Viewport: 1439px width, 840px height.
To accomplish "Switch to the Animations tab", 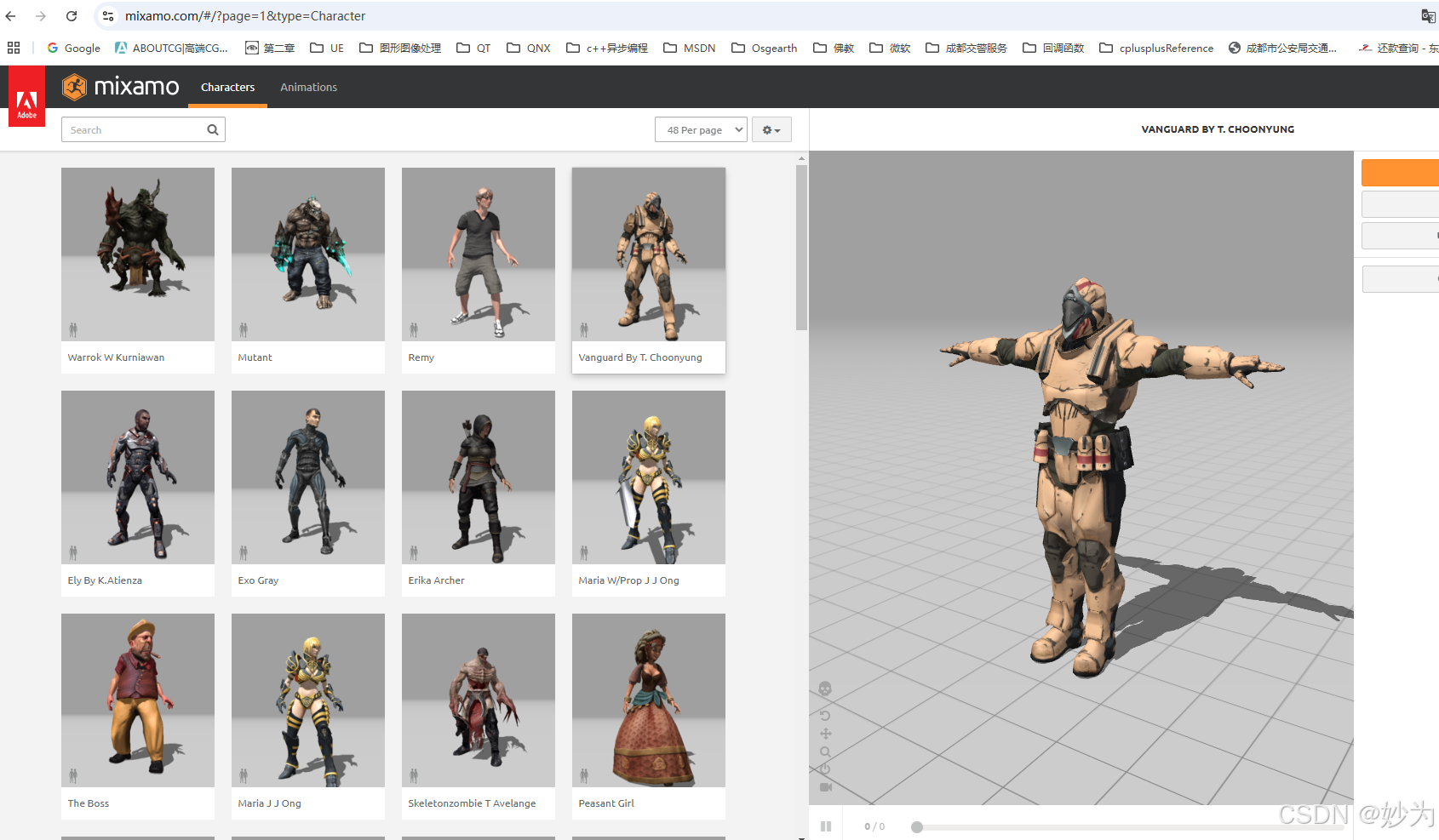I will point(308,87).
